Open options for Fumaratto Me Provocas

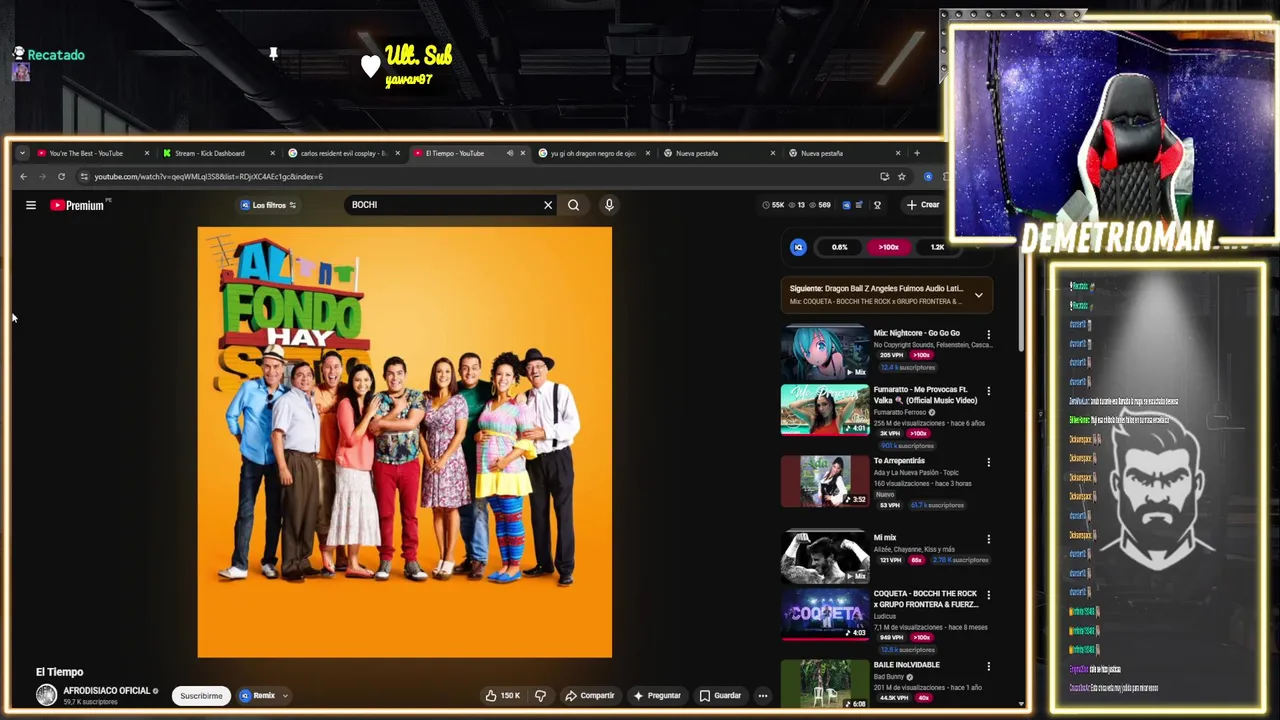[989, 391]
